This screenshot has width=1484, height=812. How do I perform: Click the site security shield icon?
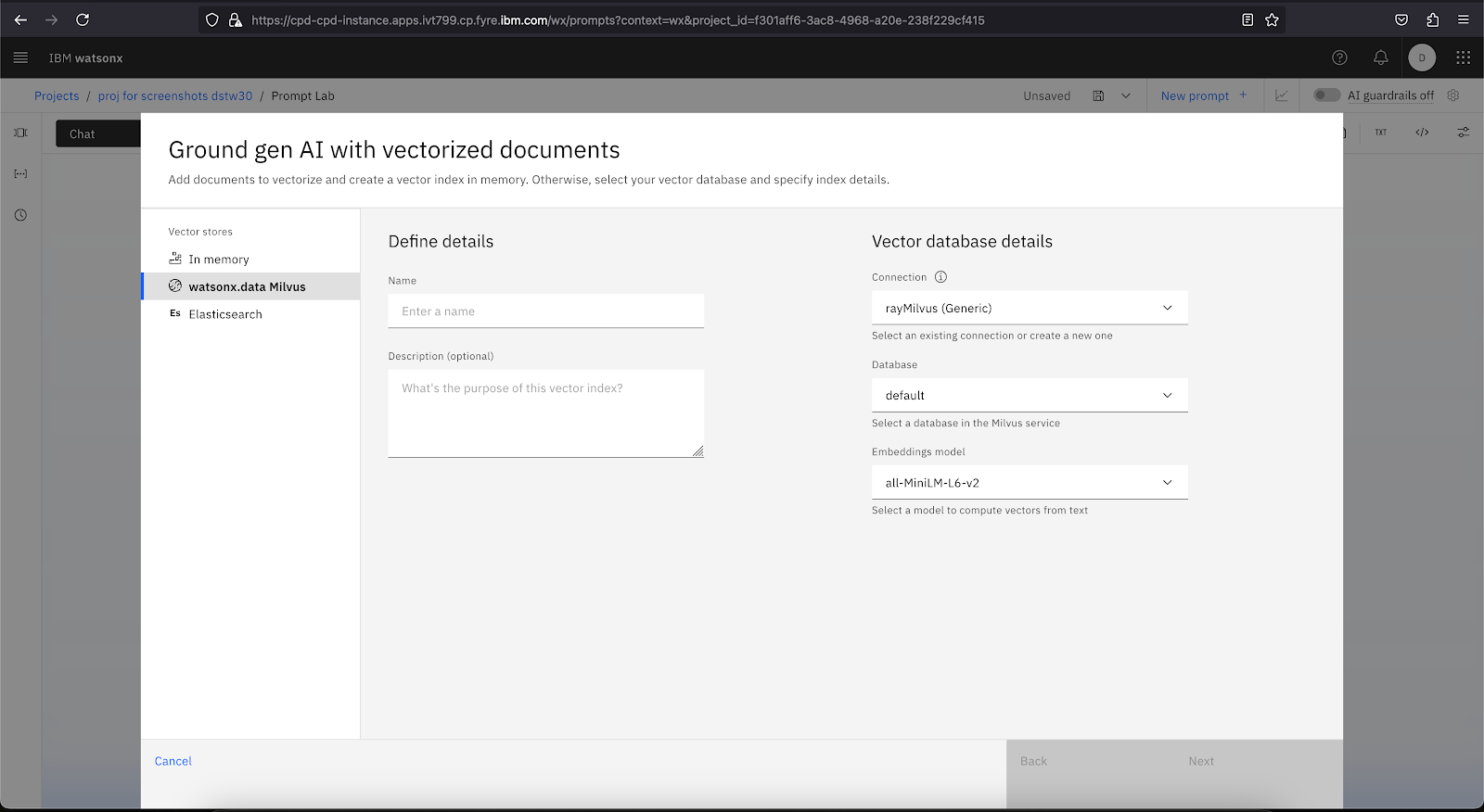click(x=212, y=19)
